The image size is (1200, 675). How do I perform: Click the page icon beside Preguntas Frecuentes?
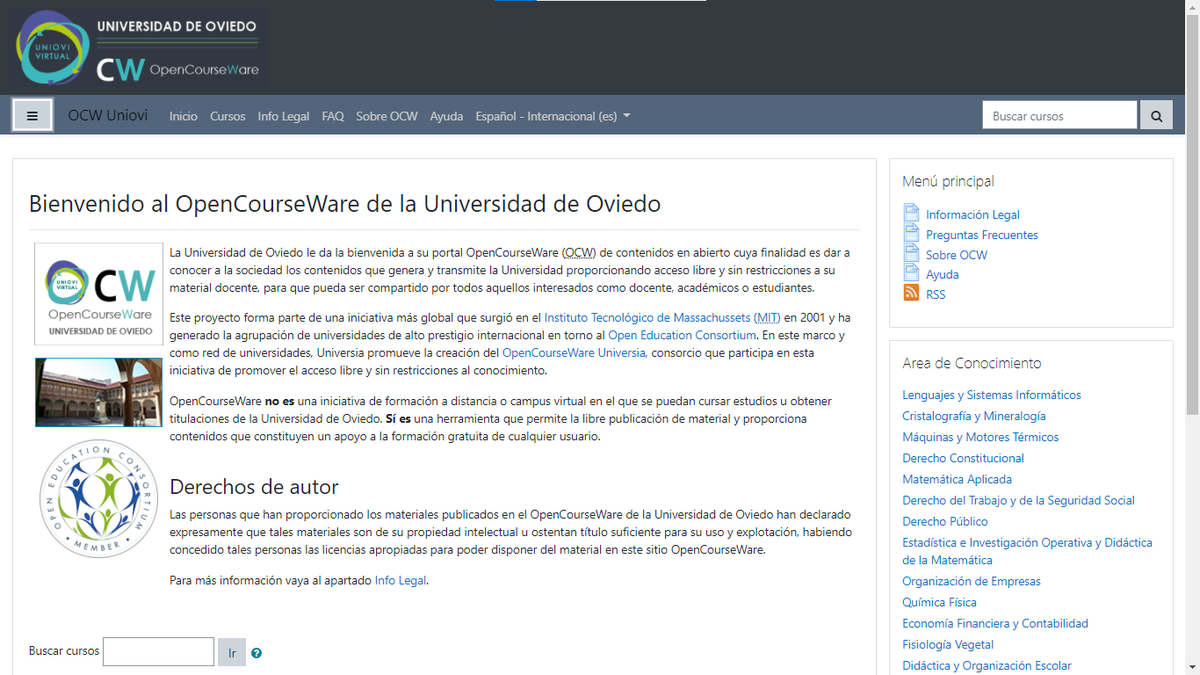[x=911, y=234]
